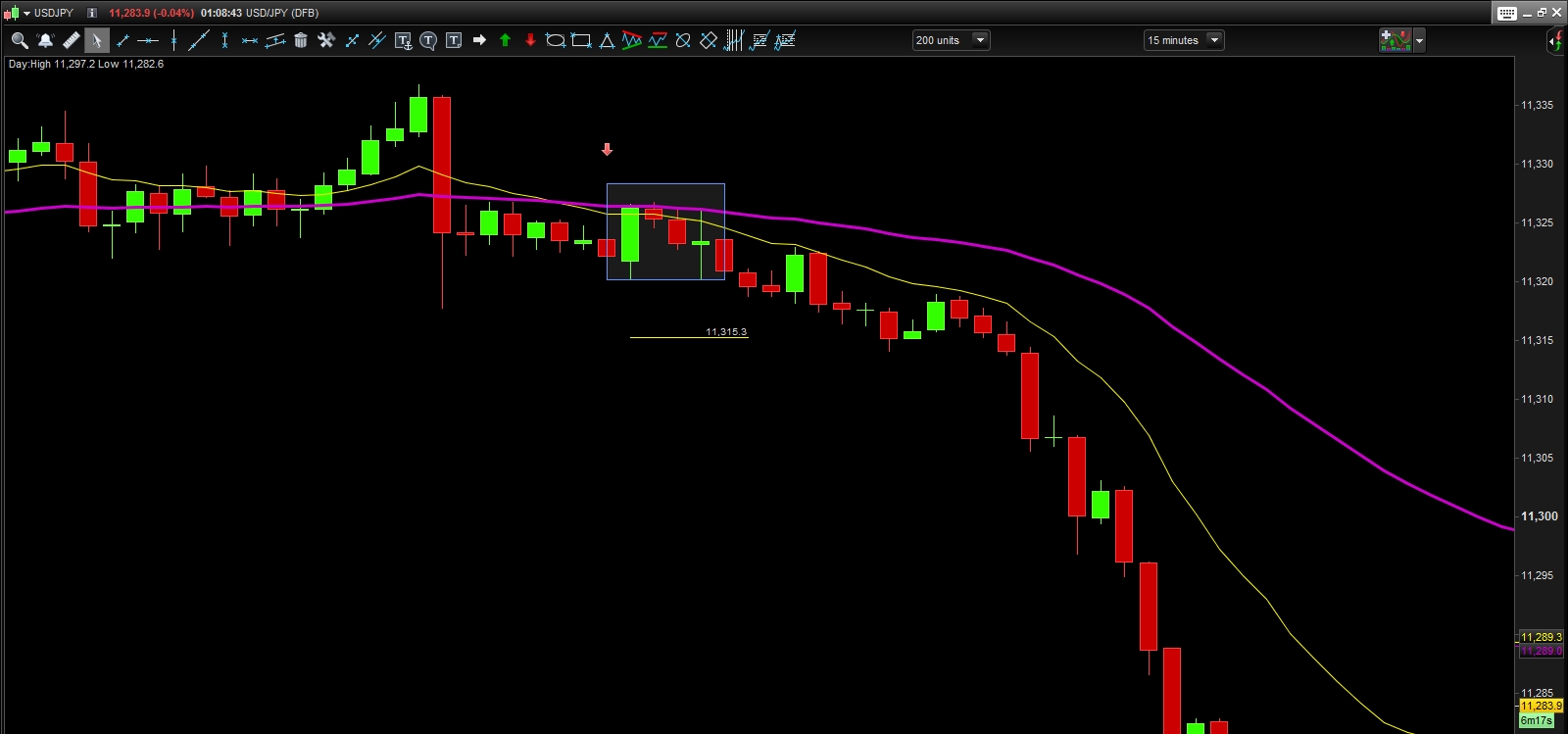Choose the vertical line drawing tool

pos(173,40)
